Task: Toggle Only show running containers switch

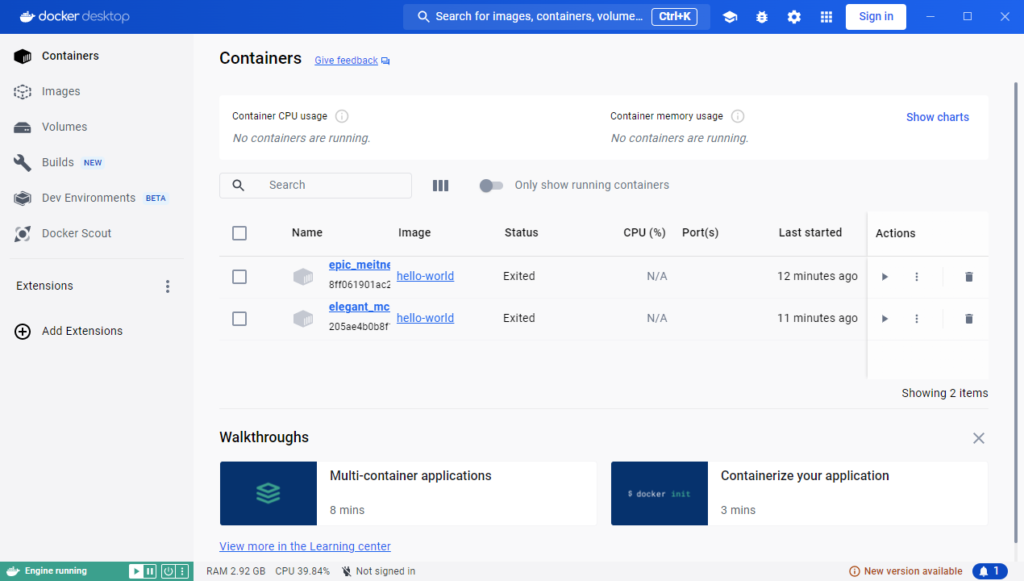Action: pos(491,185)
